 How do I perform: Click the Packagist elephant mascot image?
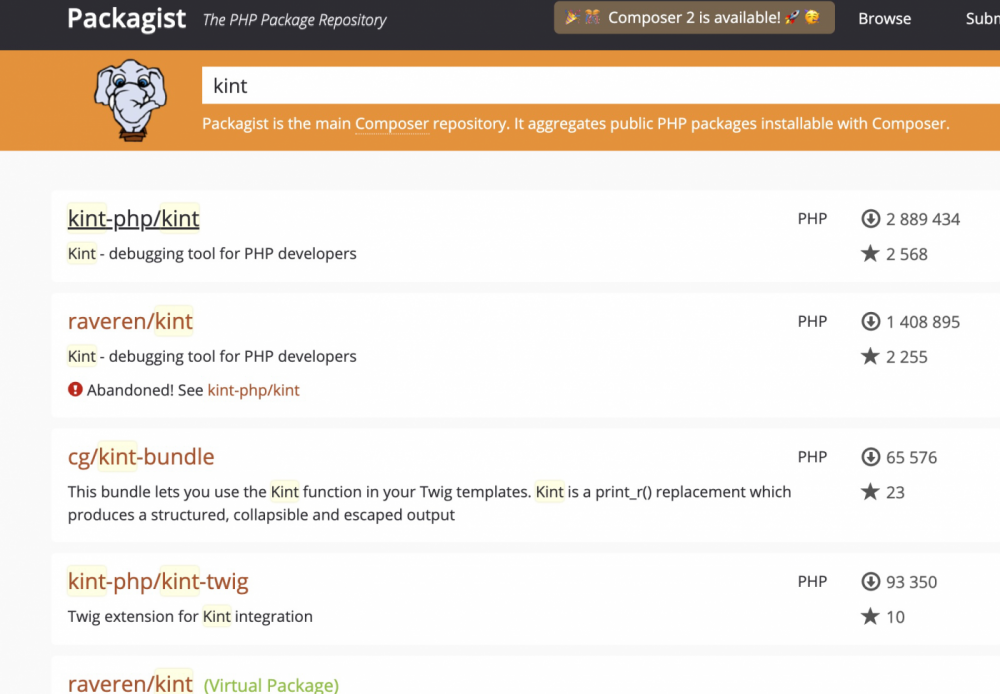click(131, 100)
